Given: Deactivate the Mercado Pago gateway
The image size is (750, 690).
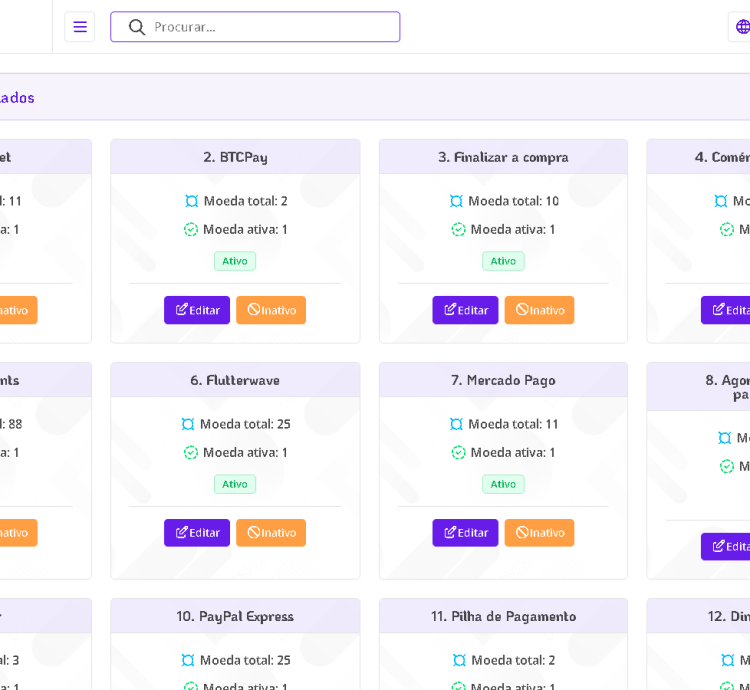Looking at the screenshot, I should 539,533.
